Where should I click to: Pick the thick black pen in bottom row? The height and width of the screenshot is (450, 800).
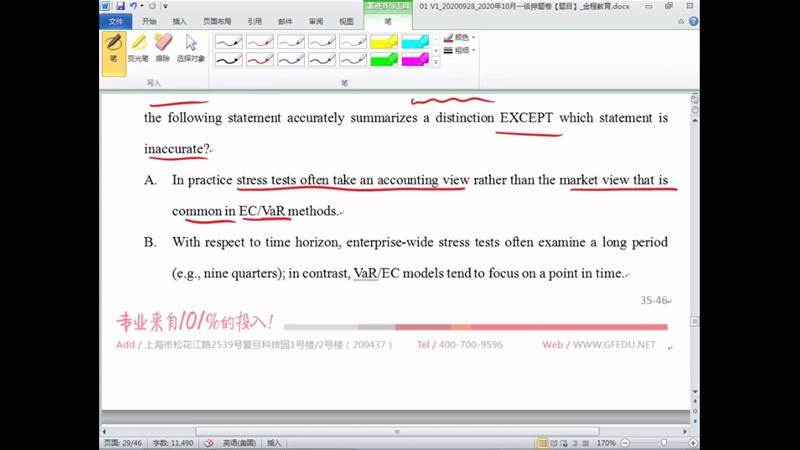[x=229, y=60]
